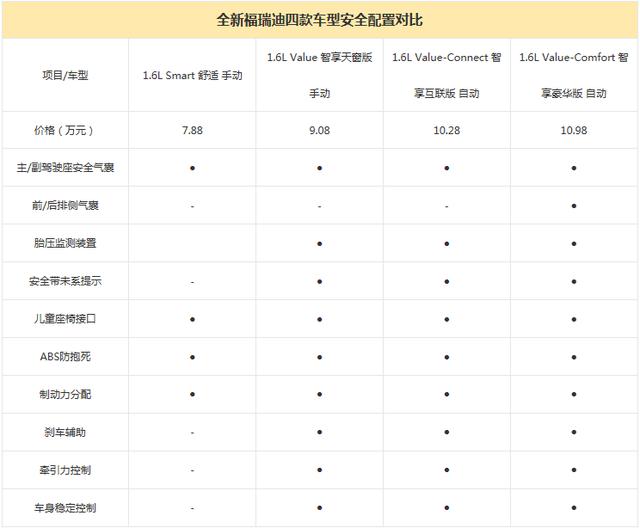This screenshot has height=528, width=640.
Task: Click the 安全带未系提示 dash under Smart 舒适
Action: pyautogui.click(x=192, y=282)
